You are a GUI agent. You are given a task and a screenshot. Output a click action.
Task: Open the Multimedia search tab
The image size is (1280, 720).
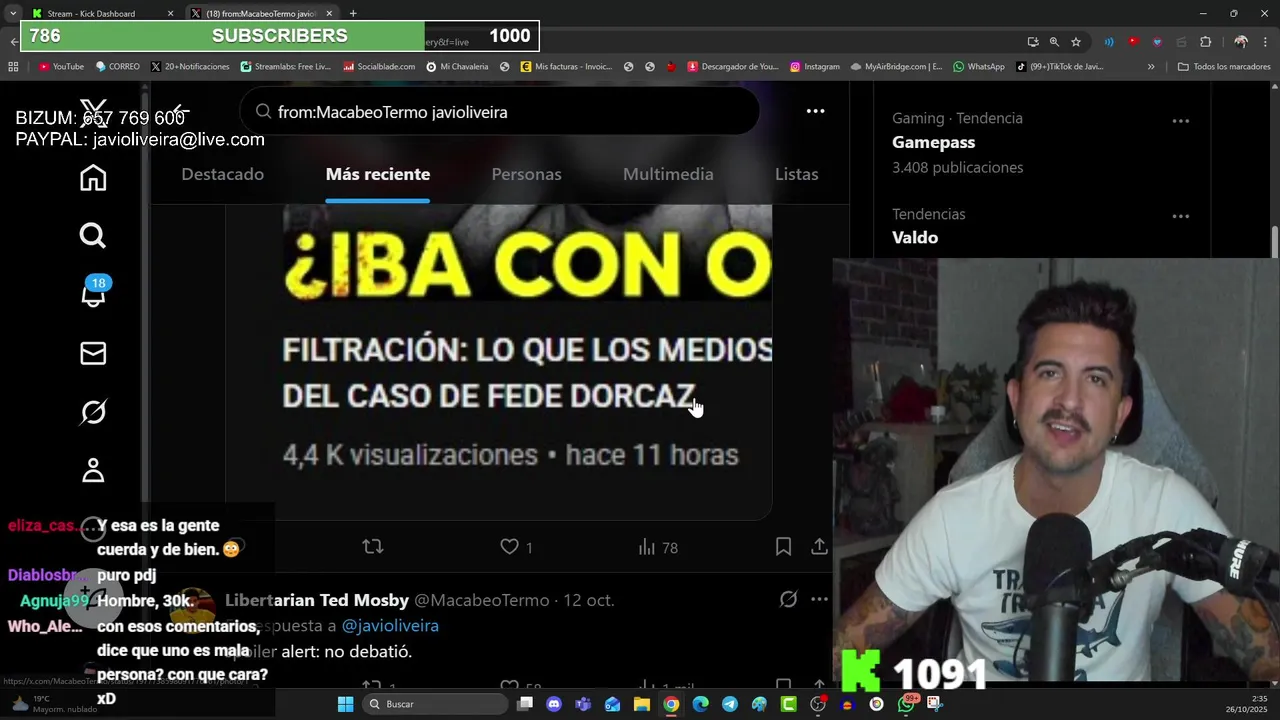pos(668,174)
